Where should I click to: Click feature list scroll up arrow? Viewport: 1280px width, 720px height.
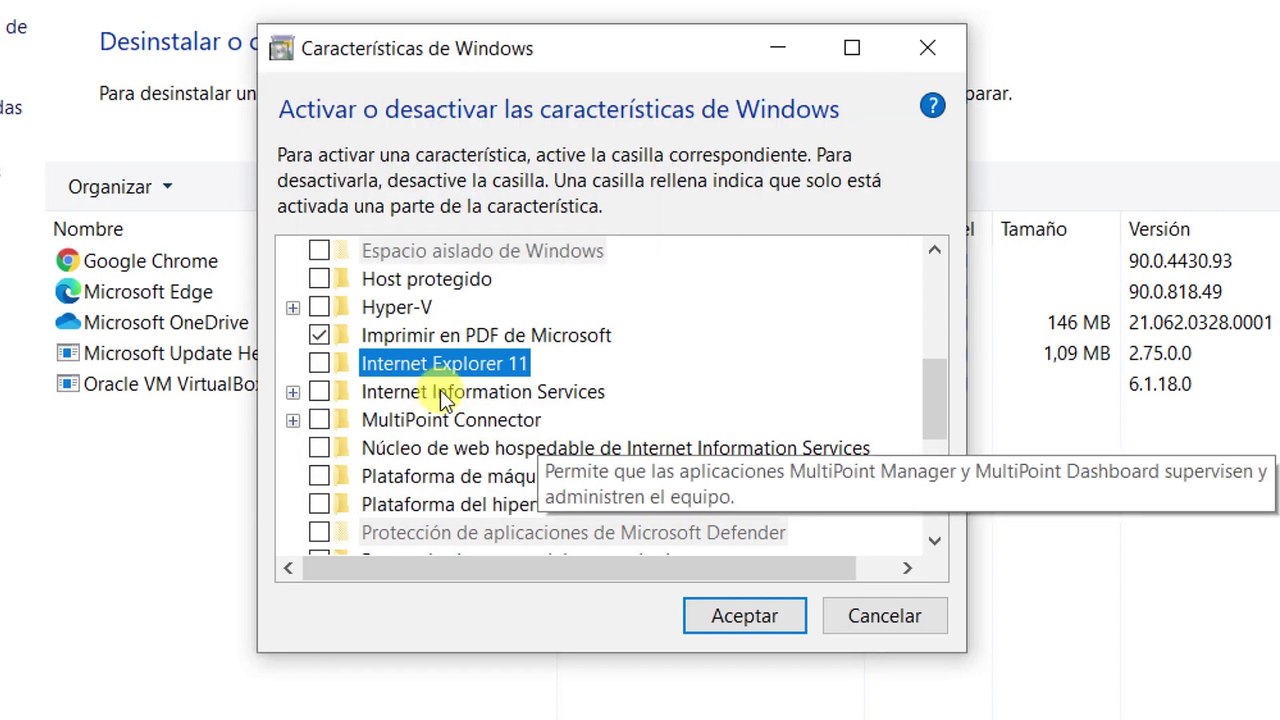(934, 250)
